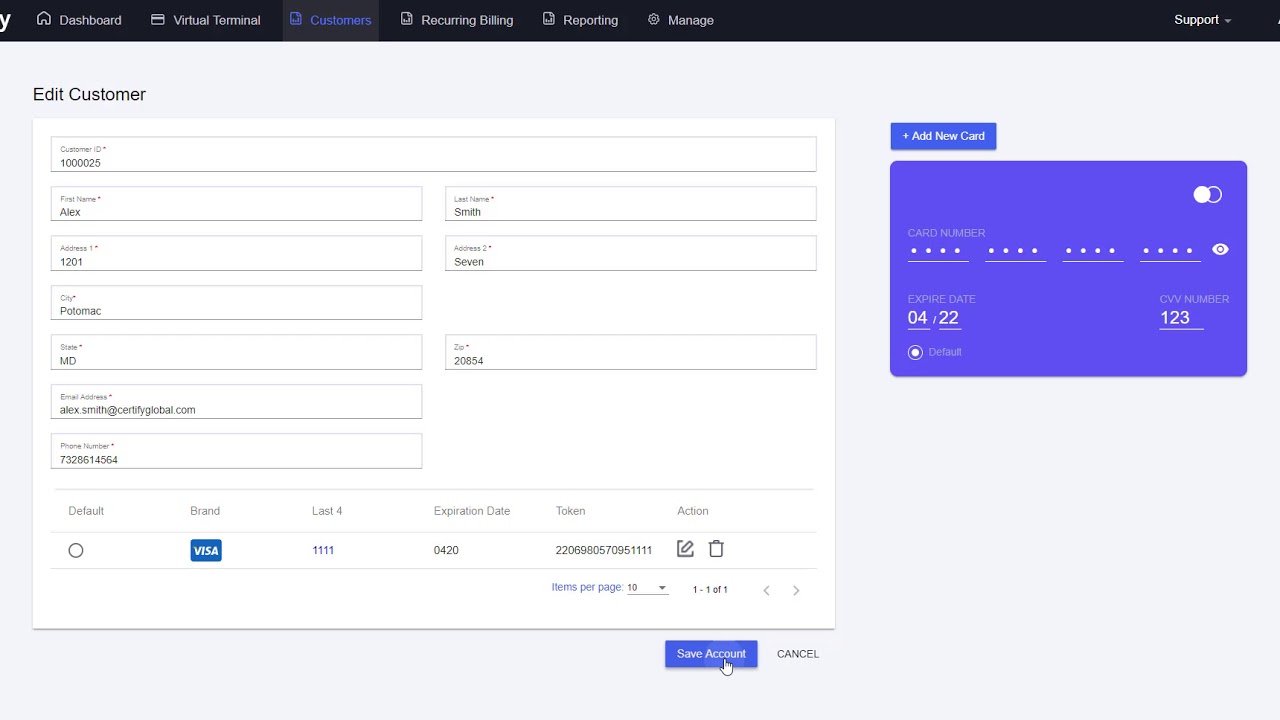Click the Phone Number field
Viewport: 1280px width, 720px height.
(237, 451)
